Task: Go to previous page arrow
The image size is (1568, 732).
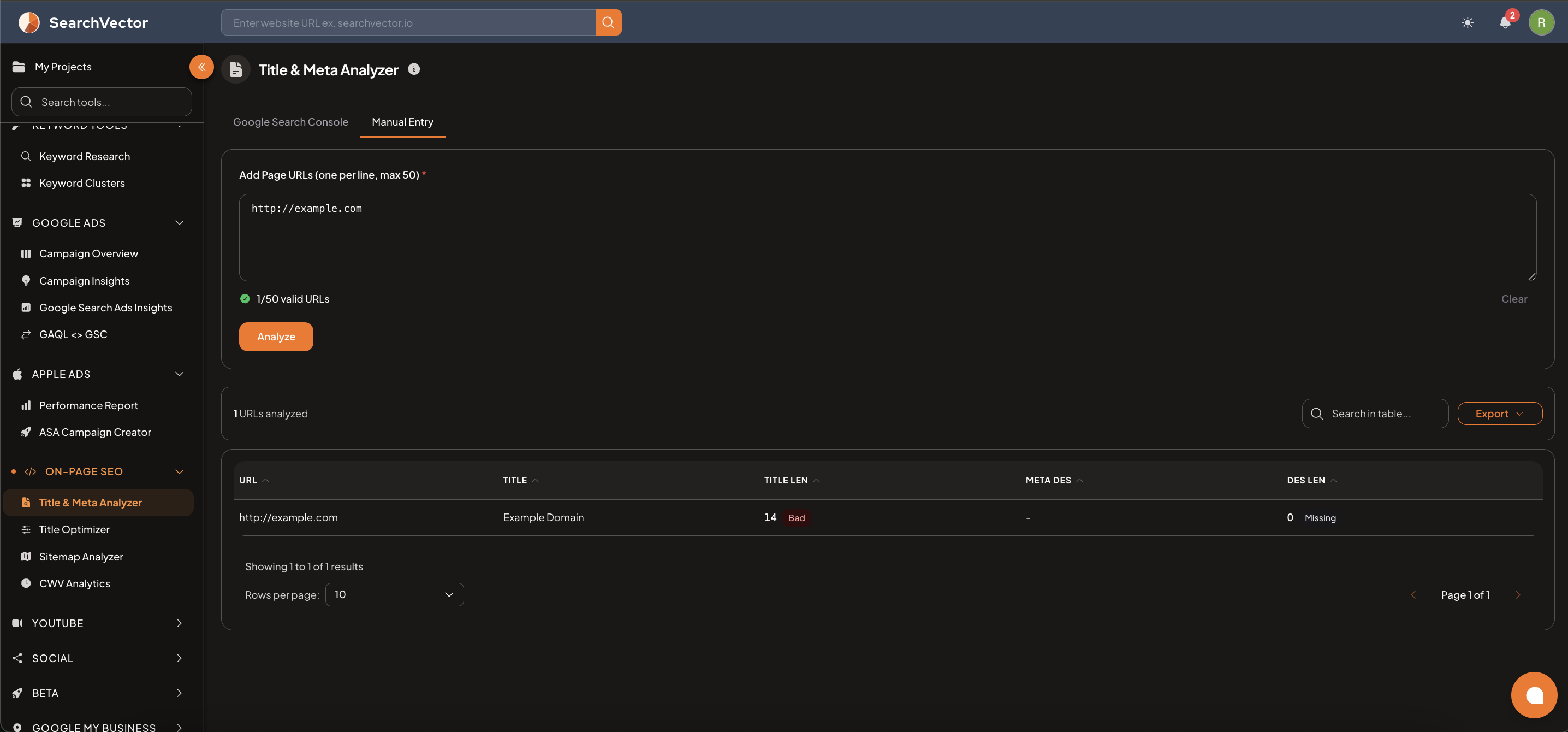Action: coord(1413,595)
